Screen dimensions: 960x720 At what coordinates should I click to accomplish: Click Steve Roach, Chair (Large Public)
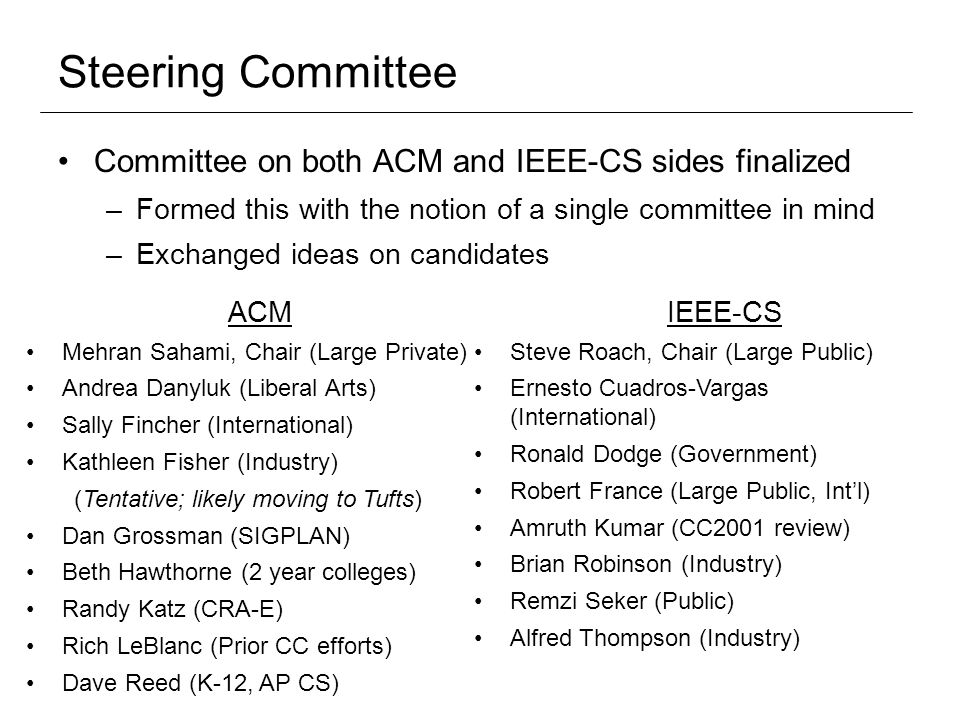point(691,353)
